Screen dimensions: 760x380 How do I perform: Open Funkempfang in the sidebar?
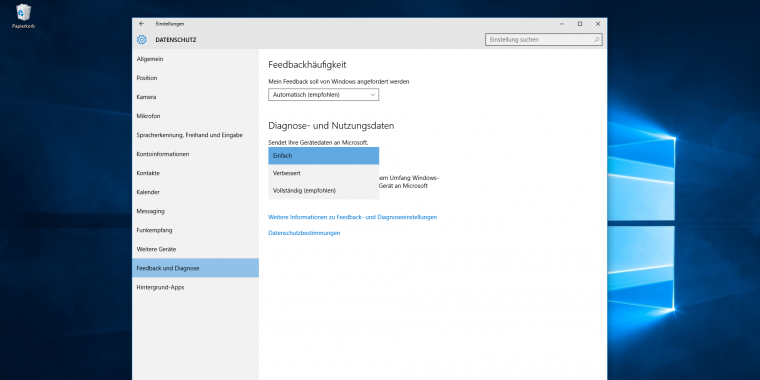[x=195, y=230]
